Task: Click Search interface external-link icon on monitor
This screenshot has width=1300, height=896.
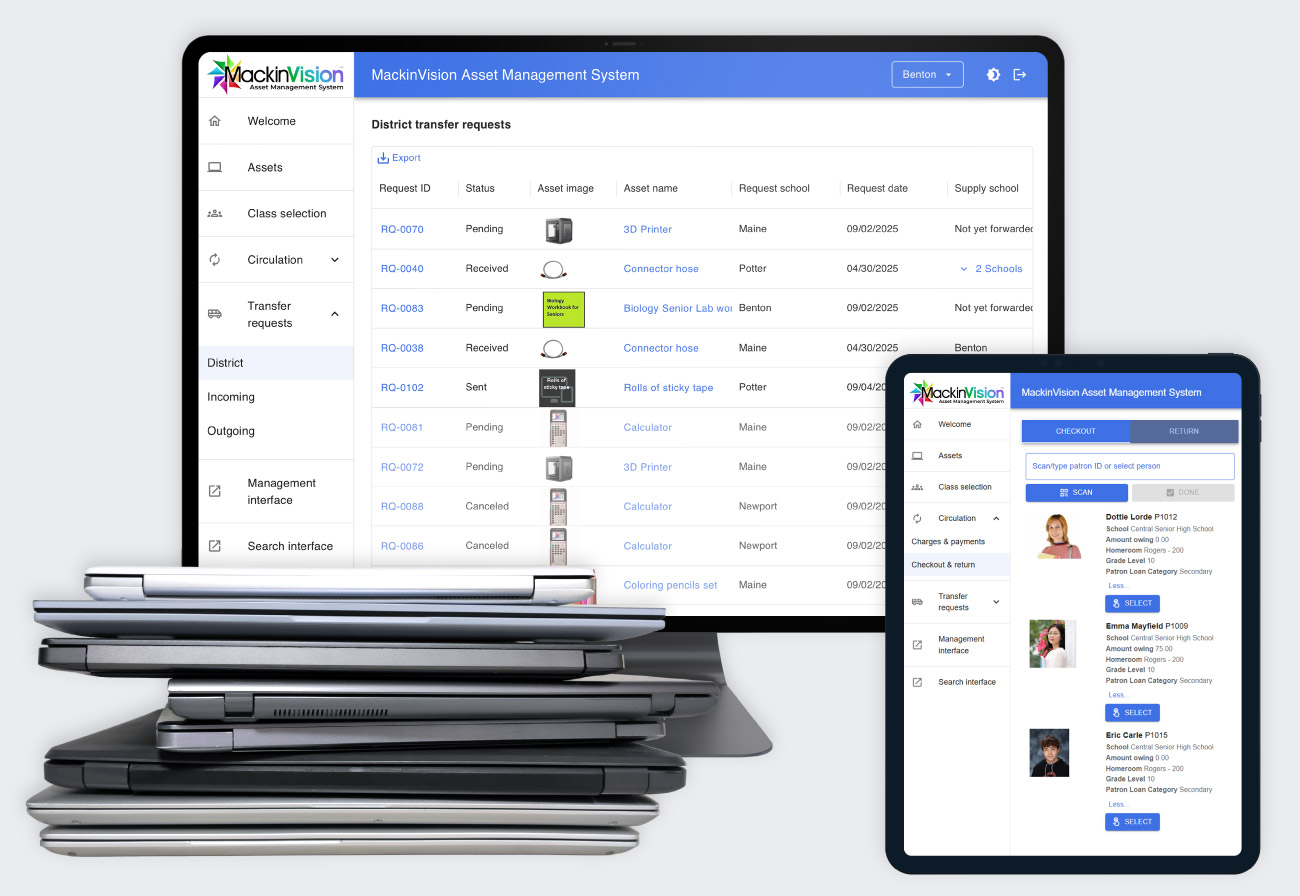Action: click(x=214, y=546)
